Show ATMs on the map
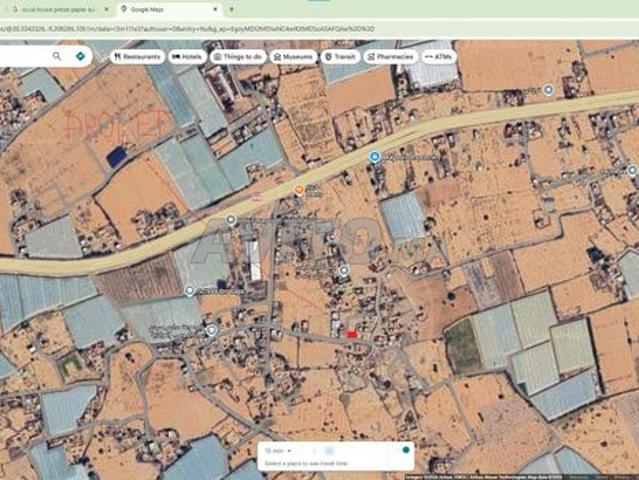Screen dimensions: 639x480 [x=440, y=58]
